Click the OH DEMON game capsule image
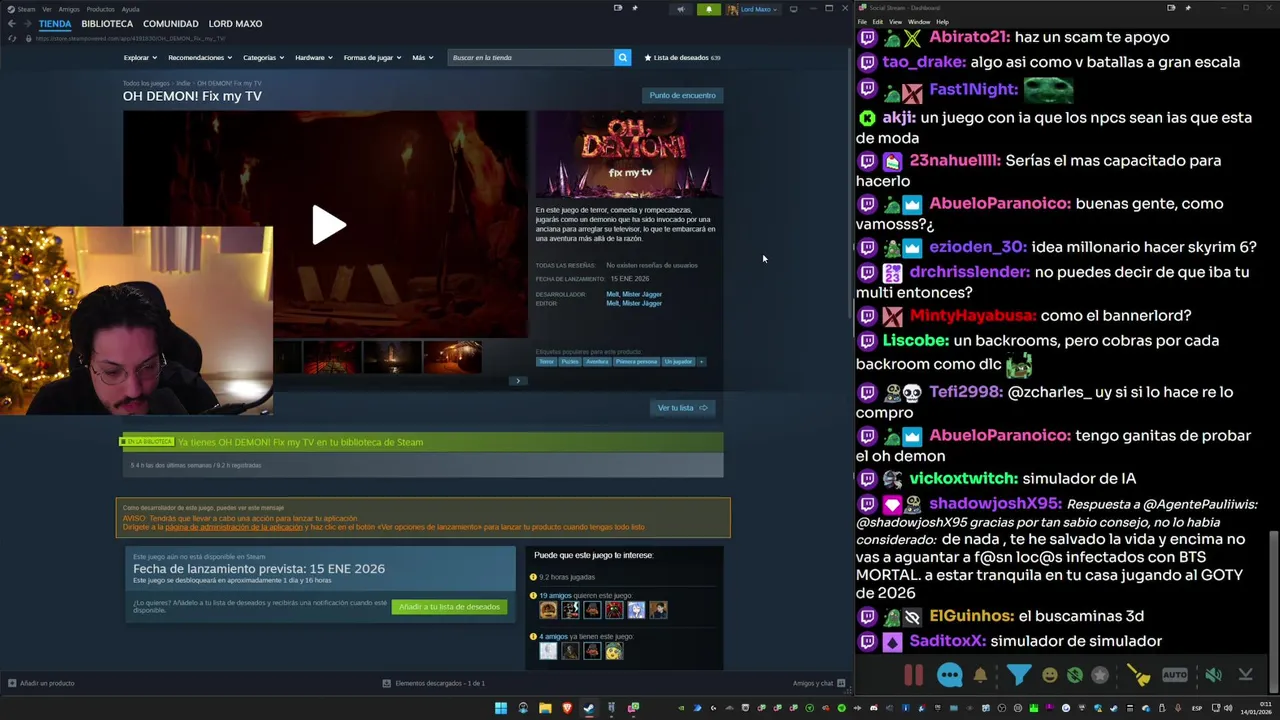 pos(629,155)
